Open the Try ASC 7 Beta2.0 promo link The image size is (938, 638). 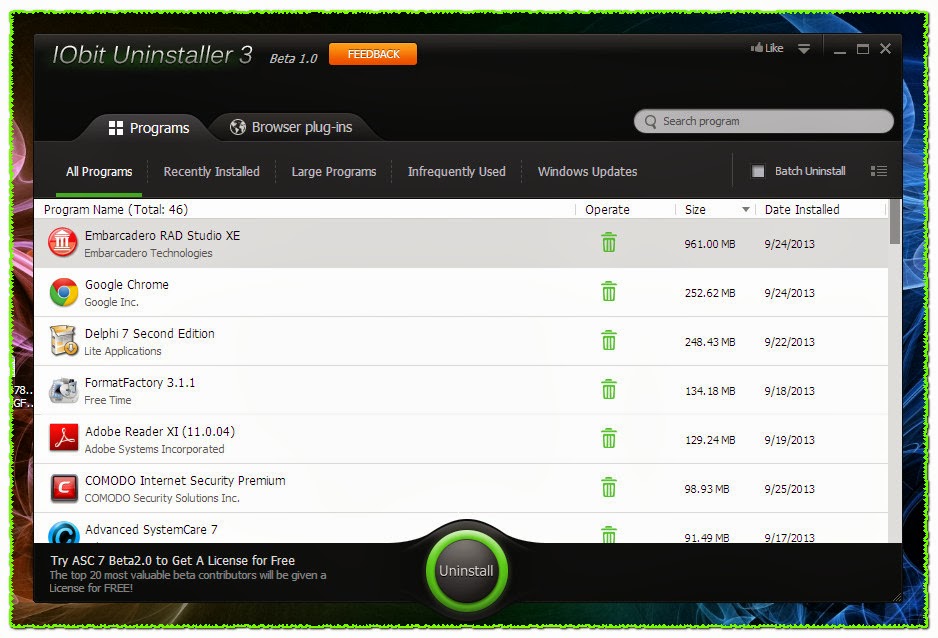coord(172,561)
